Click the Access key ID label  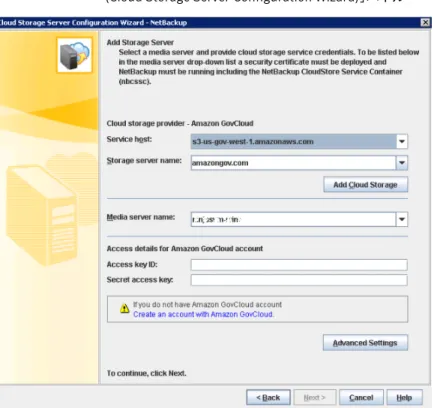132,264
